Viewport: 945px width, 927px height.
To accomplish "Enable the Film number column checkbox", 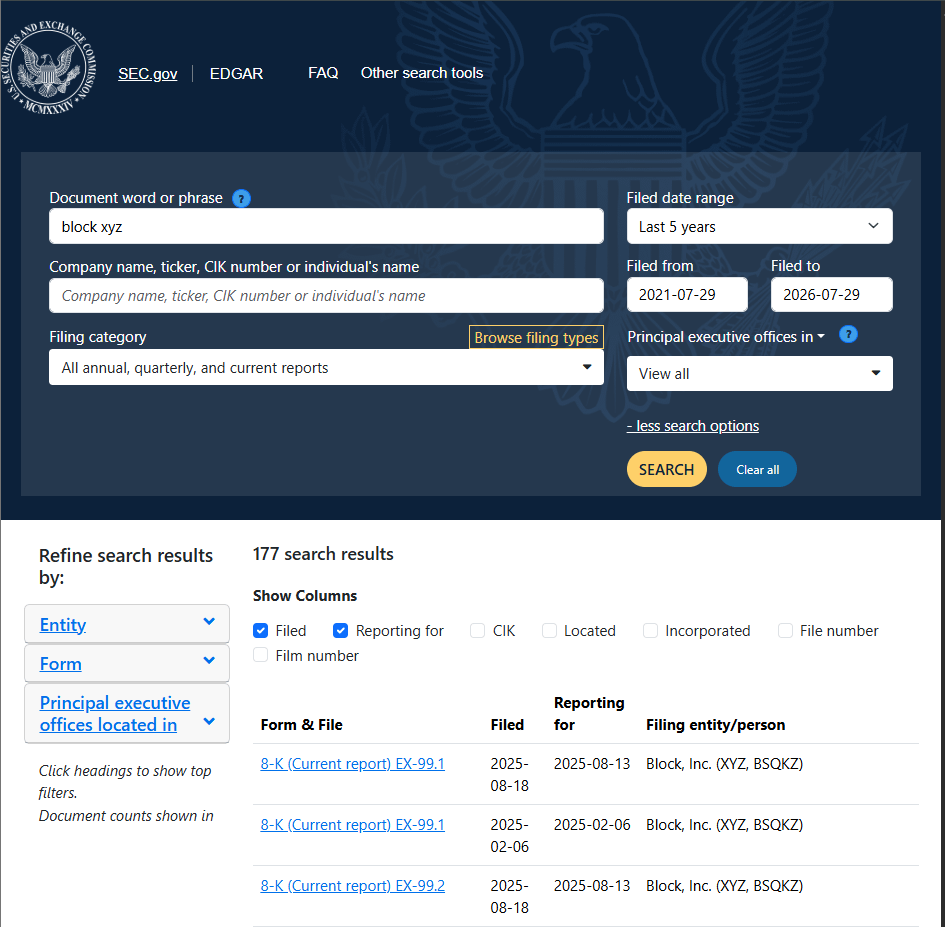I will tap(260, 655).
